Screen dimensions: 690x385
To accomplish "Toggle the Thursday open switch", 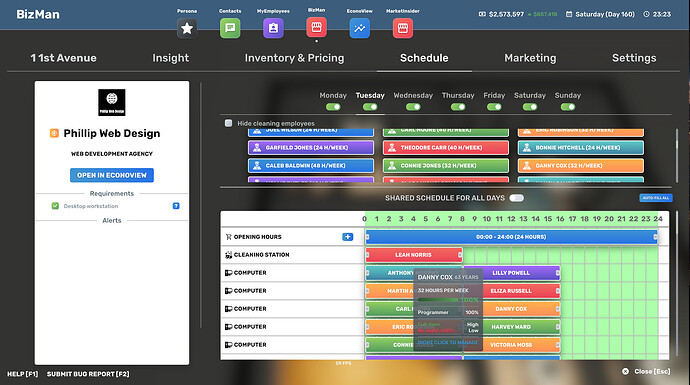I will coord(458,107).
